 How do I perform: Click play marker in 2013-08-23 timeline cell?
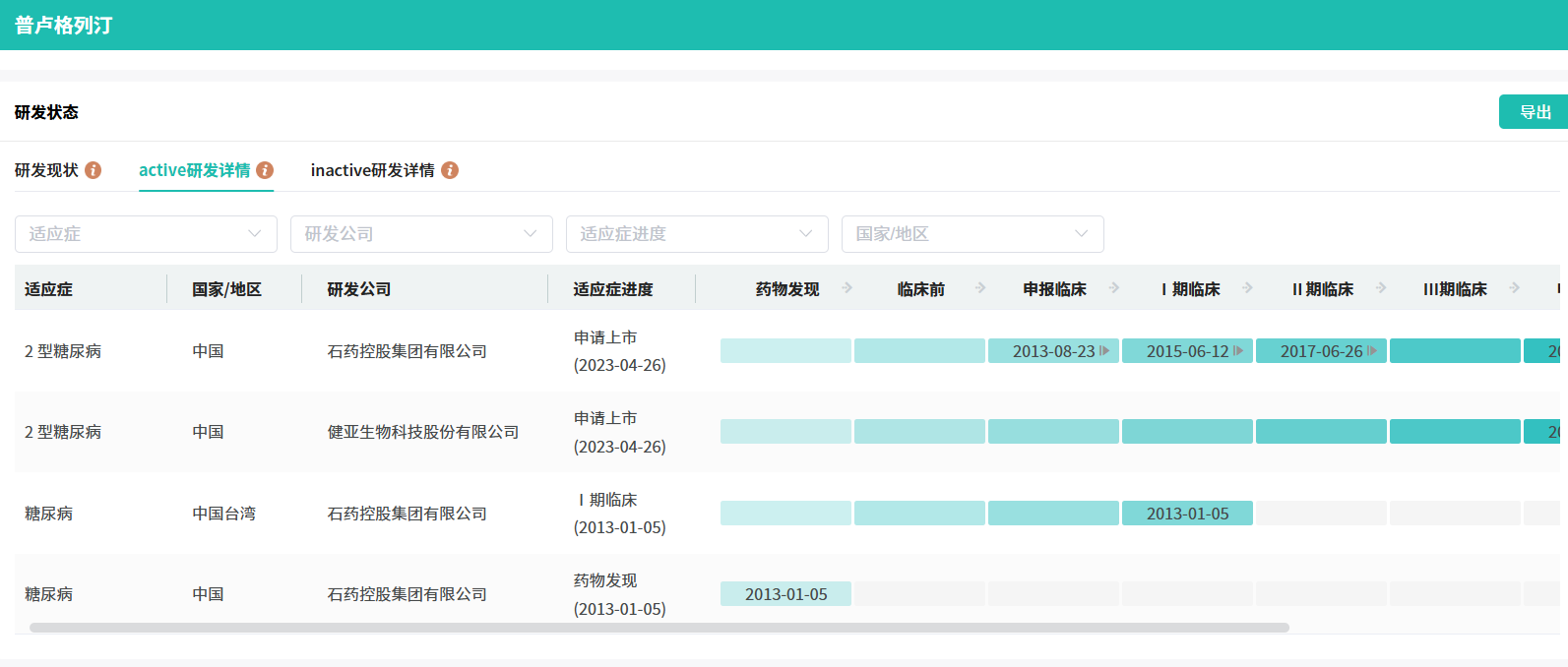[1104, 351]
